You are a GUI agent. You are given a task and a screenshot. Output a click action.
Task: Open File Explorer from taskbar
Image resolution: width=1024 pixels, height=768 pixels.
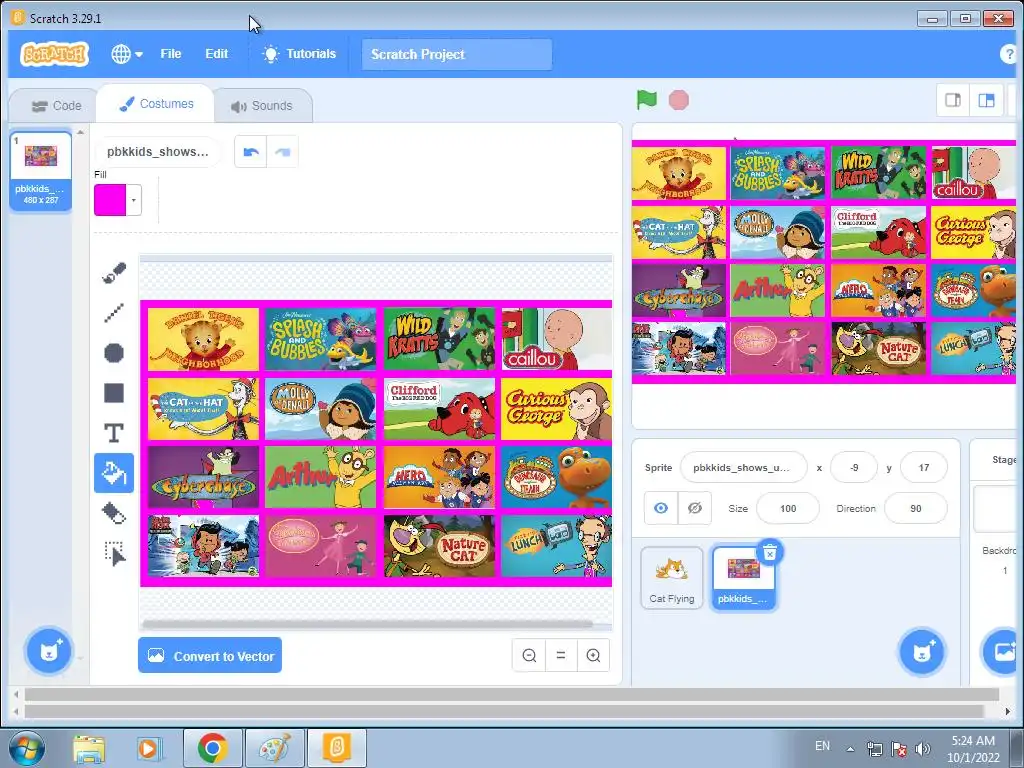pyautogui.click(x=89, y=749)
